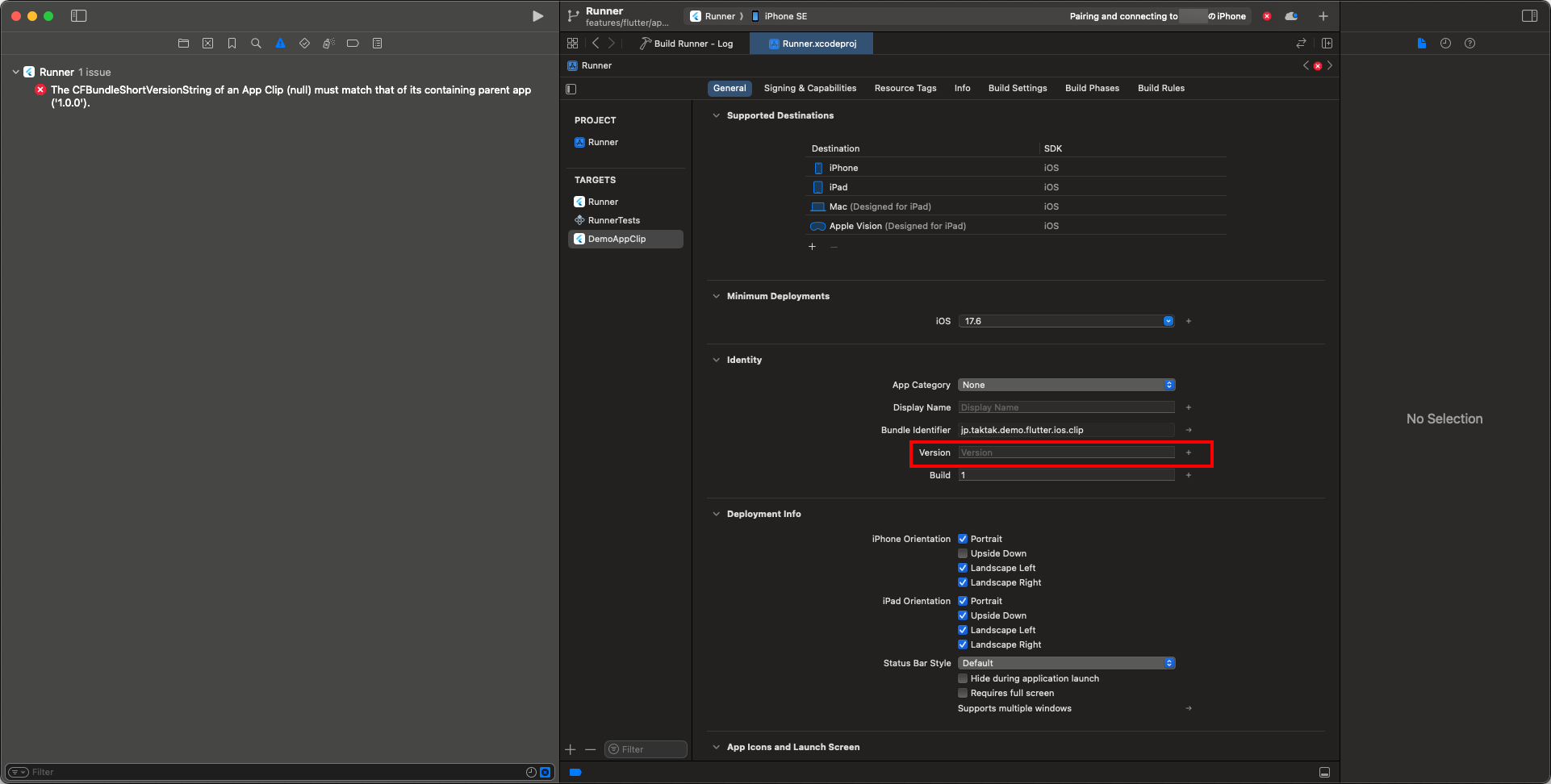This screenshot has height=784, width=1551.
Task: Click the related items grid icon
Action: tap(572, 44)
